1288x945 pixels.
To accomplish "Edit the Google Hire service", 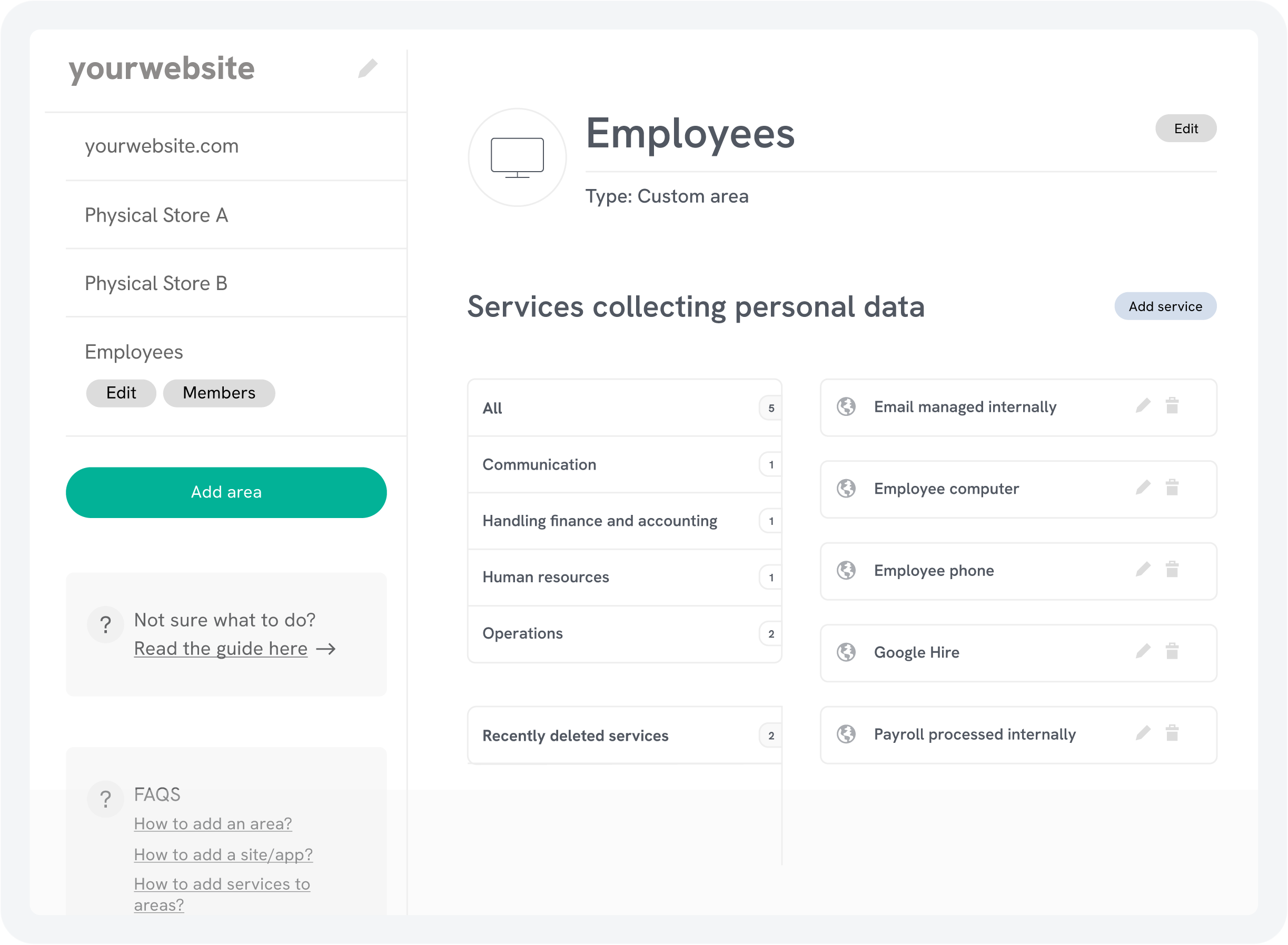I will click(1143, 652).
